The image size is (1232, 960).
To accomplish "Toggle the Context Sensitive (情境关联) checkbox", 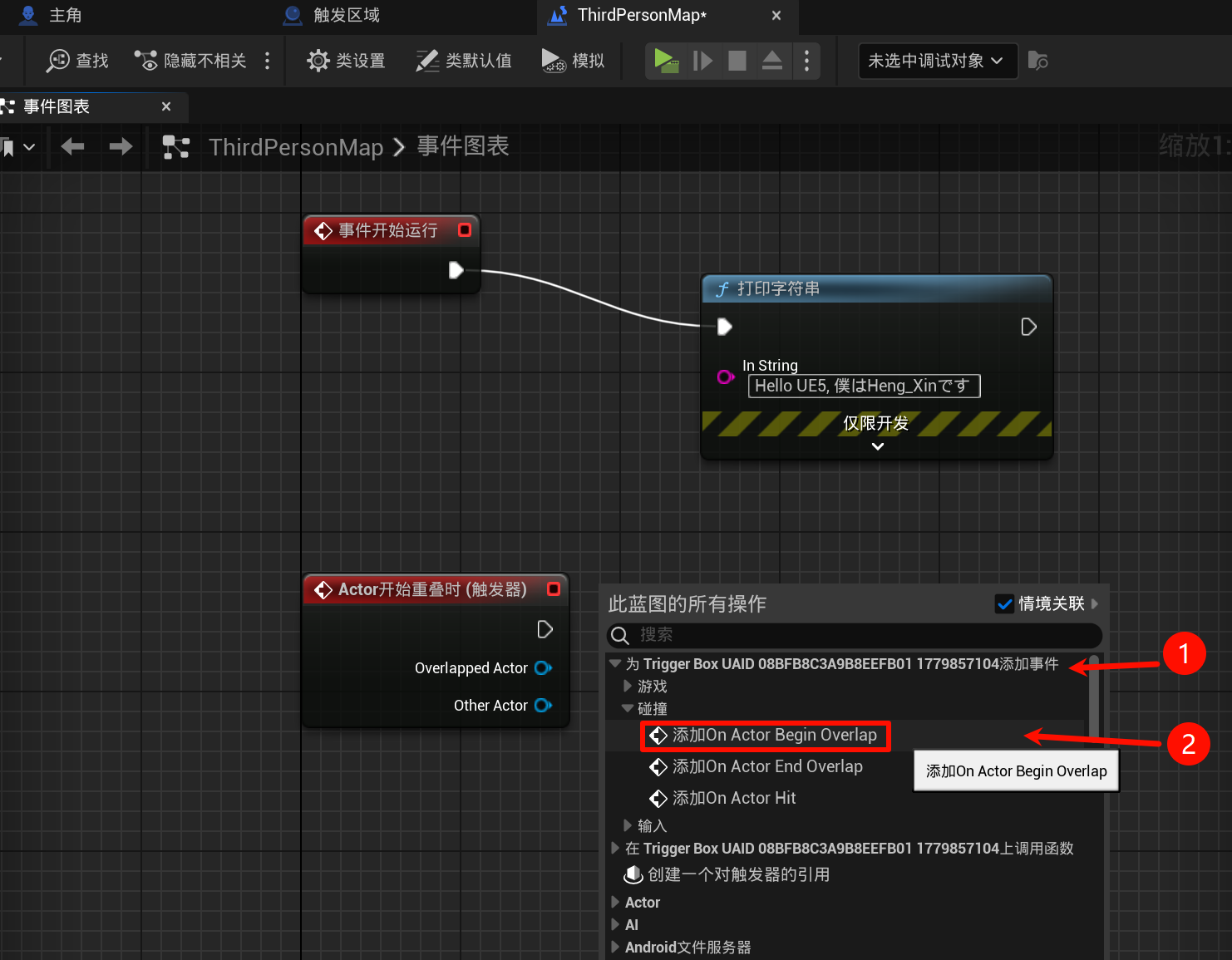I will pos(1004,604).
